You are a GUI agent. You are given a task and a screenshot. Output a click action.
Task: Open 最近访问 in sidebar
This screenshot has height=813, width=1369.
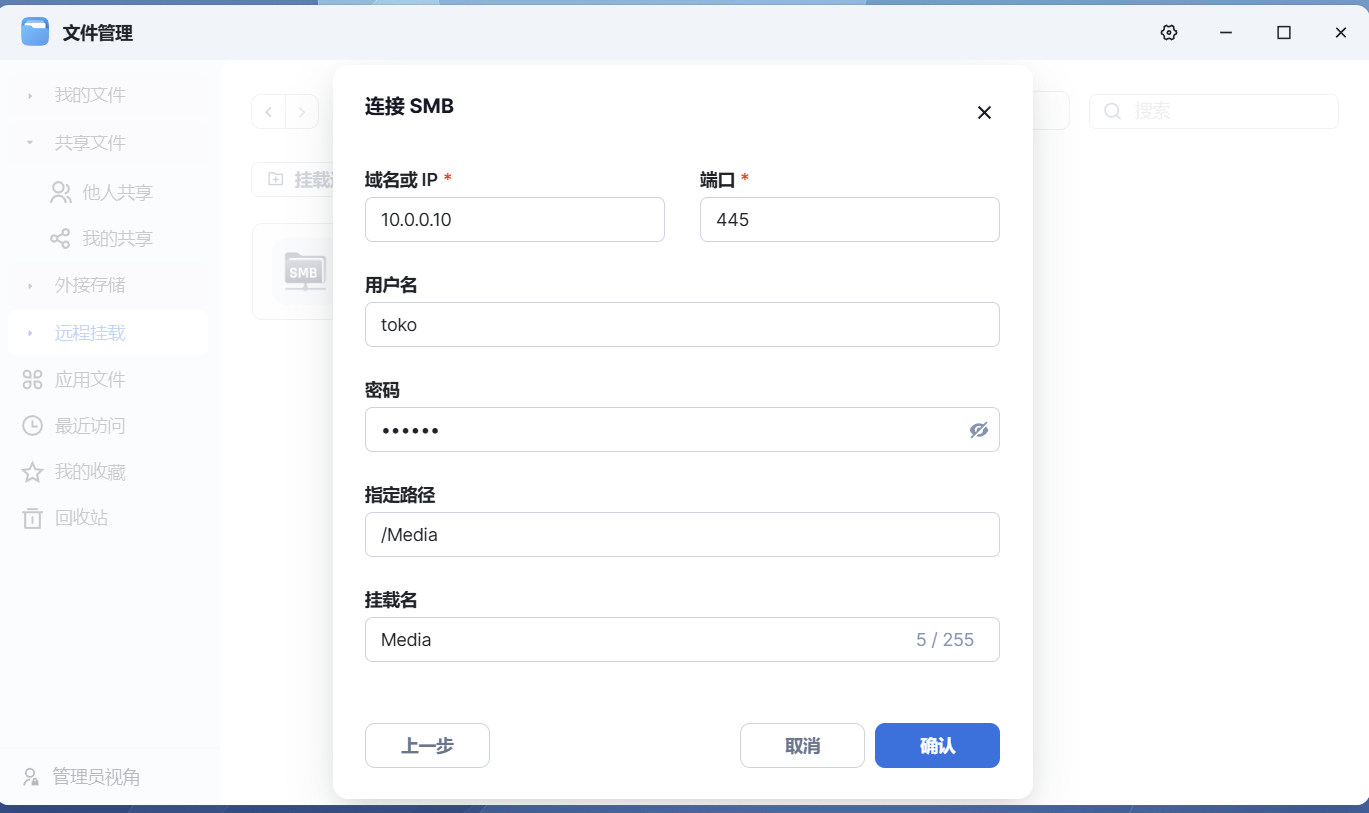[90, 426]
